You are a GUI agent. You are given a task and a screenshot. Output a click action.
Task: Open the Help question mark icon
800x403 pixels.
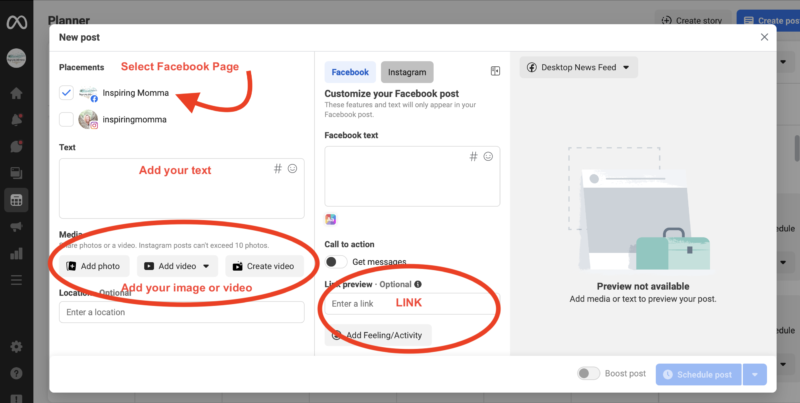click(16, 373)
